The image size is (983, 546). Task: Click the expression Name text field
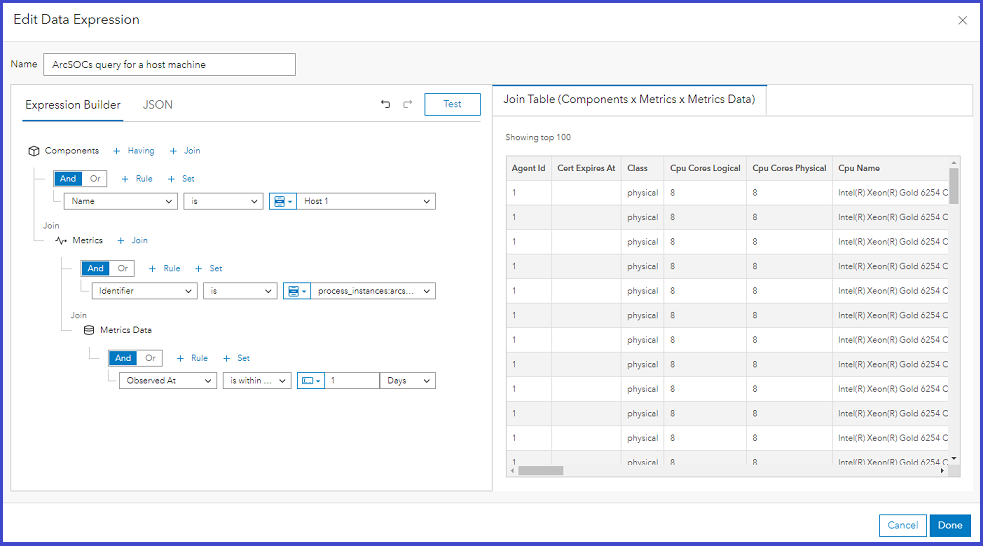tap(170, 65)
